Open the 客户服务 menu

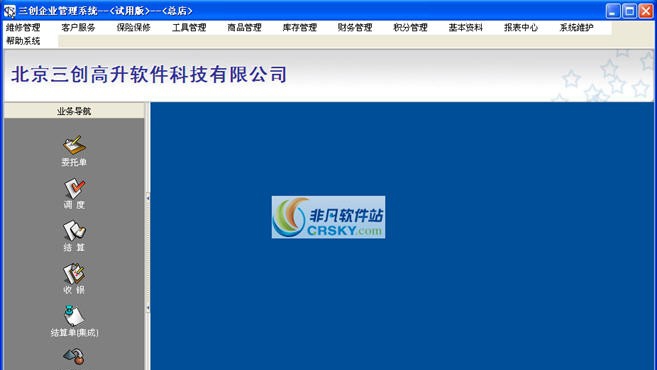coord(78,28)
